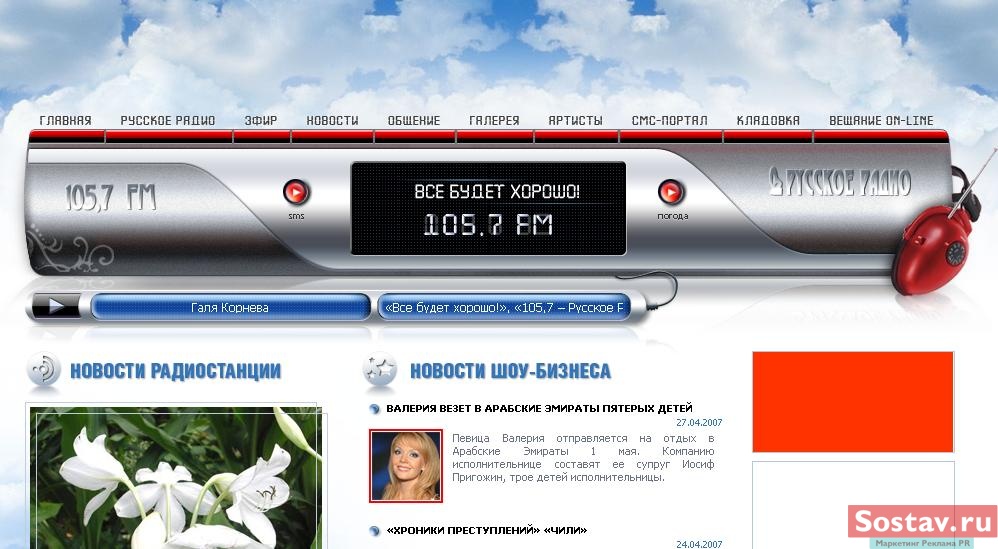Image resolution: width=998 pixels, height=549 pixels.
Task: Go to the ЭФИР section
Action: click(x=261, y=120)
